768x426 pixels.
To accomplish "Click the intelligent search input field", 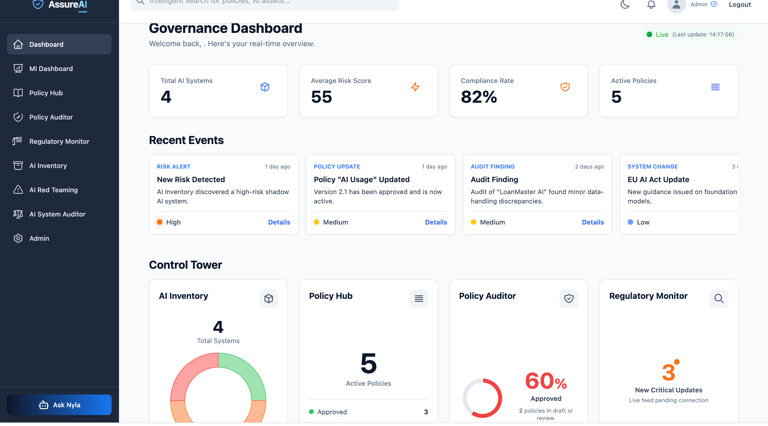I will pyautogui.click(x=264, y=4).
